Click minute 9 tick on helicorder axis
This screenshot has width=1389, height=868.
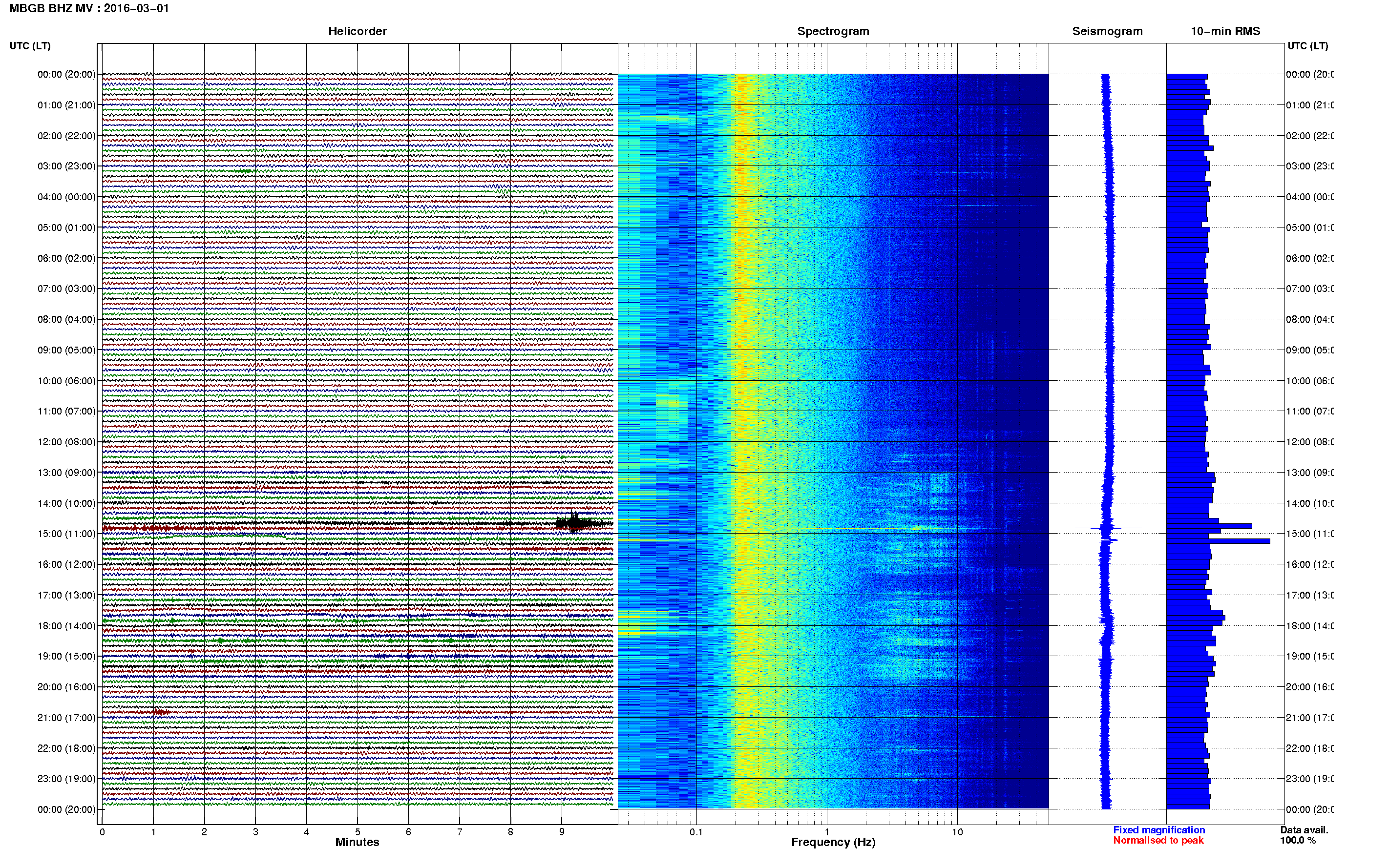click(562, 832)
